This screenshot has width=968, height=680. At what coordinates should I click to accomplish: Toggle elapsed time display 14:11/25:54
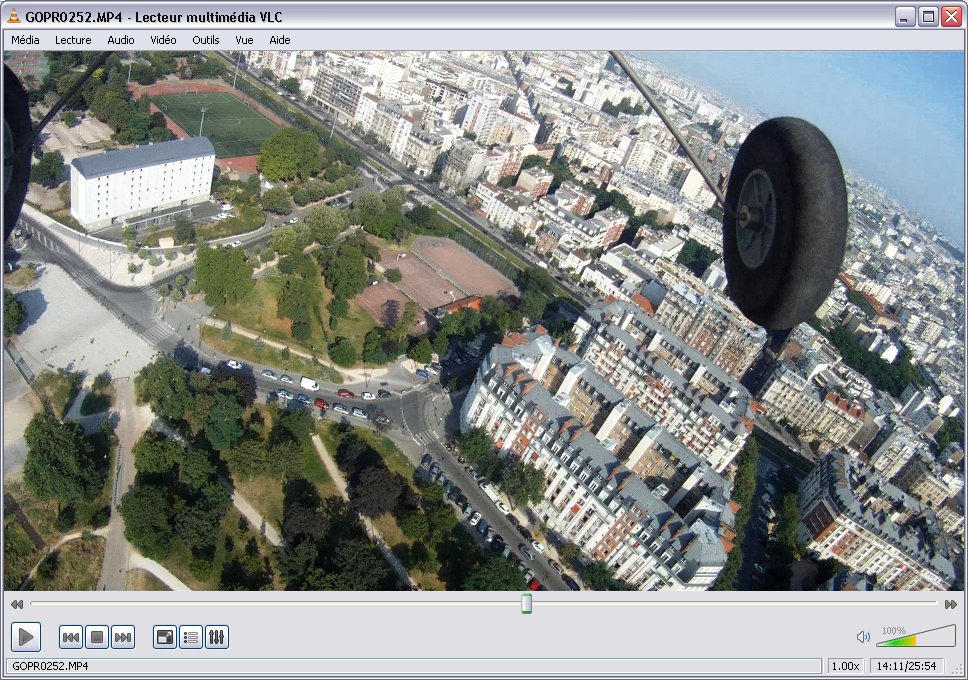coord(906,666)
